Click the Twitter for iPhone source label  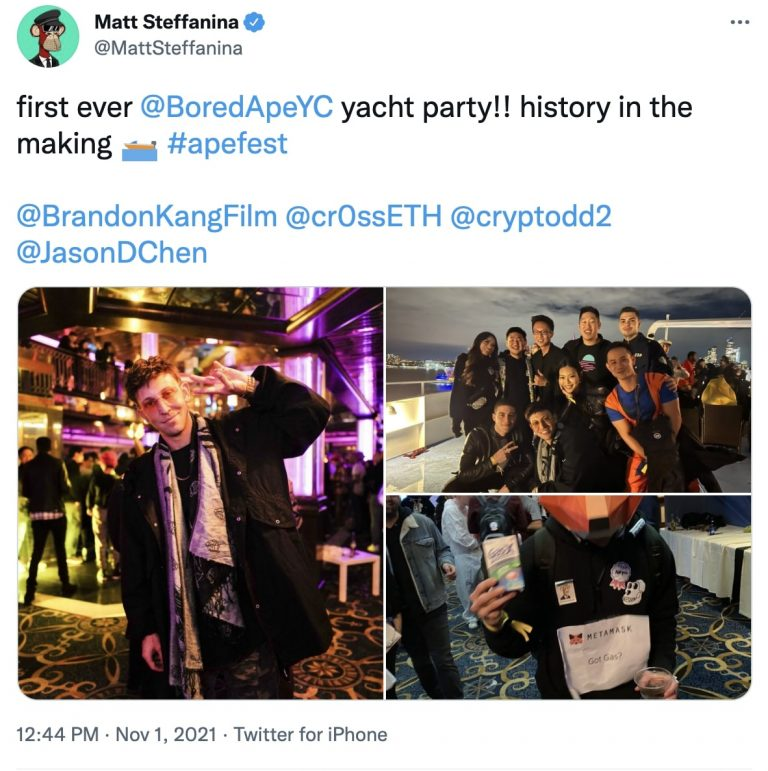(x=310, y=735)
